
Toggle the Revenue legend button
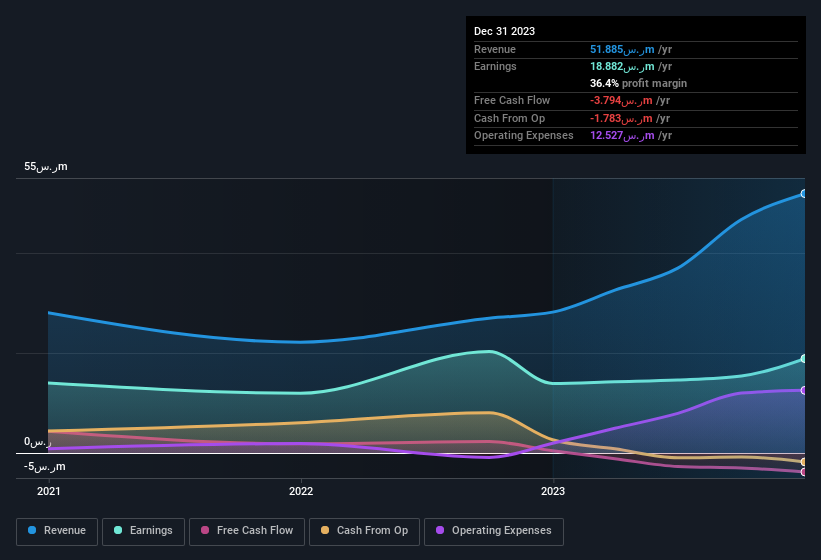click(57, 531)
